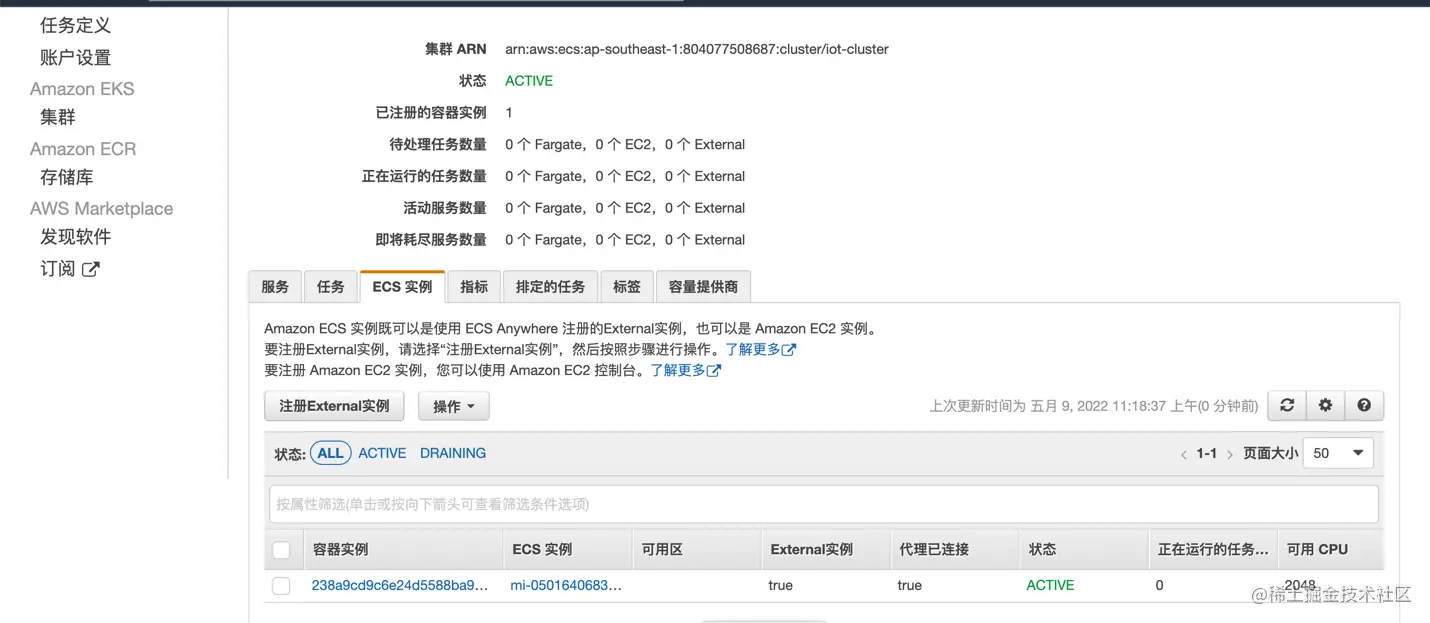
Task: Sort by 正在运行的任务 column header
Action: click(x=1213, y=550)
